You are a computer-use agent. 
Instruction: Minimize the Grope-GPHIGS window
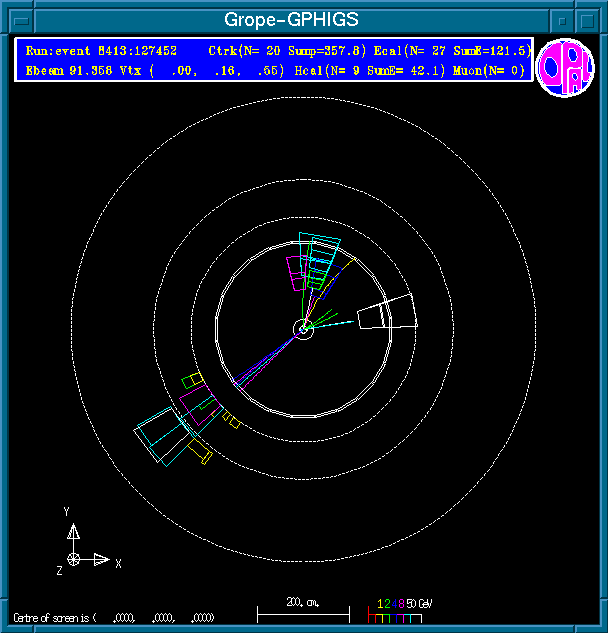563,19
